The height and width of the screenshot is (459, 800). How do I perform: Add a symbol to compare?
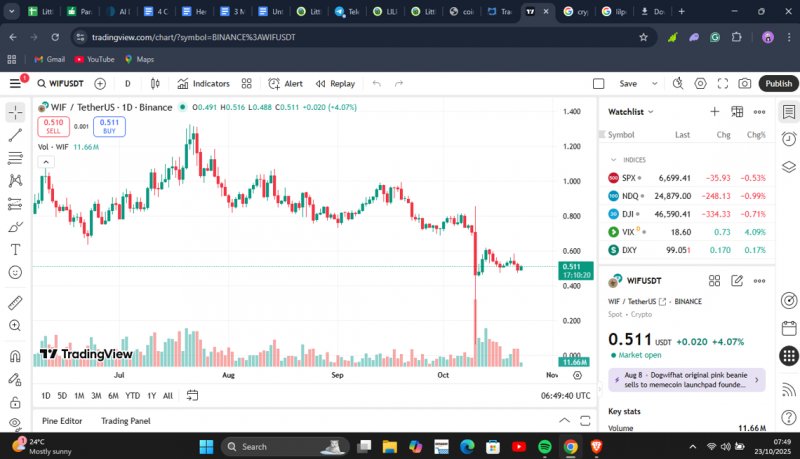click(100, 84)
